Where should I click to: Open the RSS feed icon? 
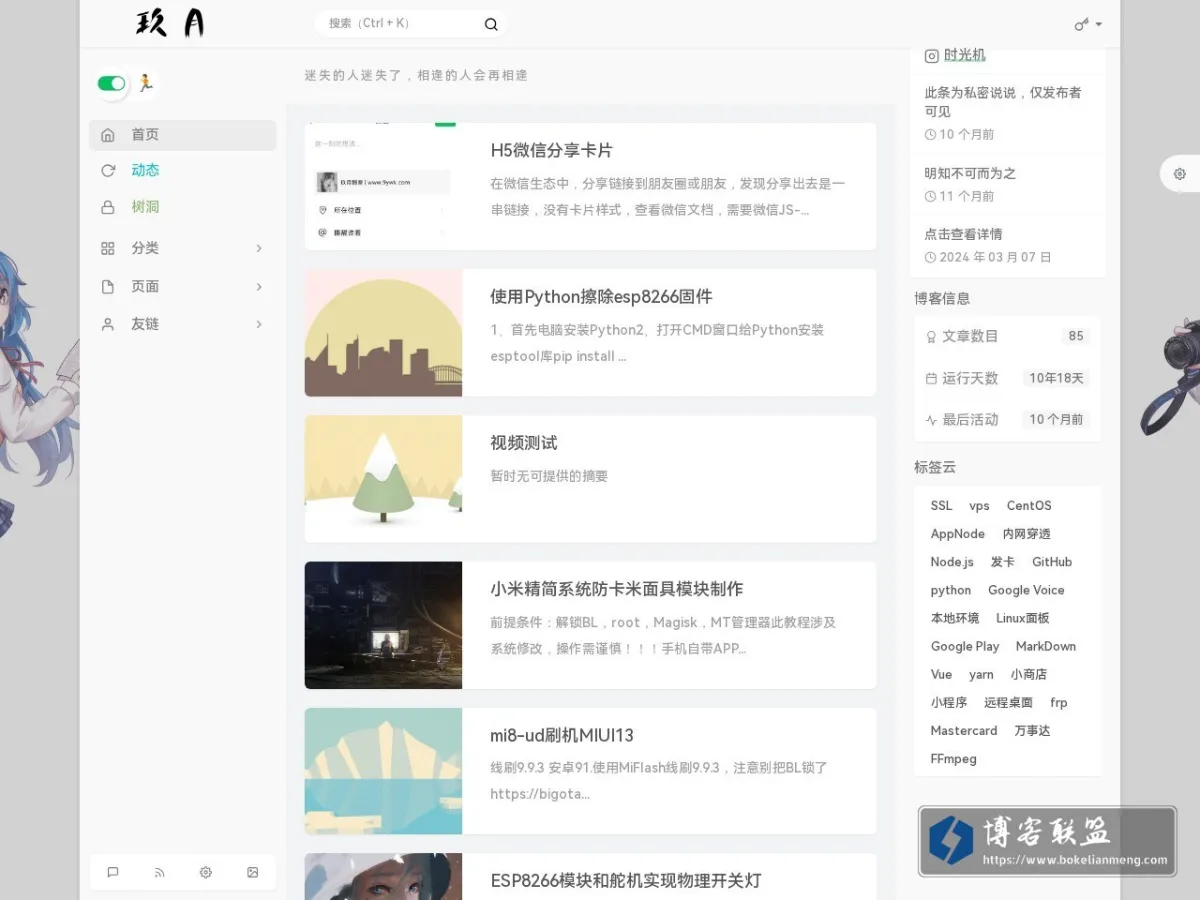(x=159, y=872)
